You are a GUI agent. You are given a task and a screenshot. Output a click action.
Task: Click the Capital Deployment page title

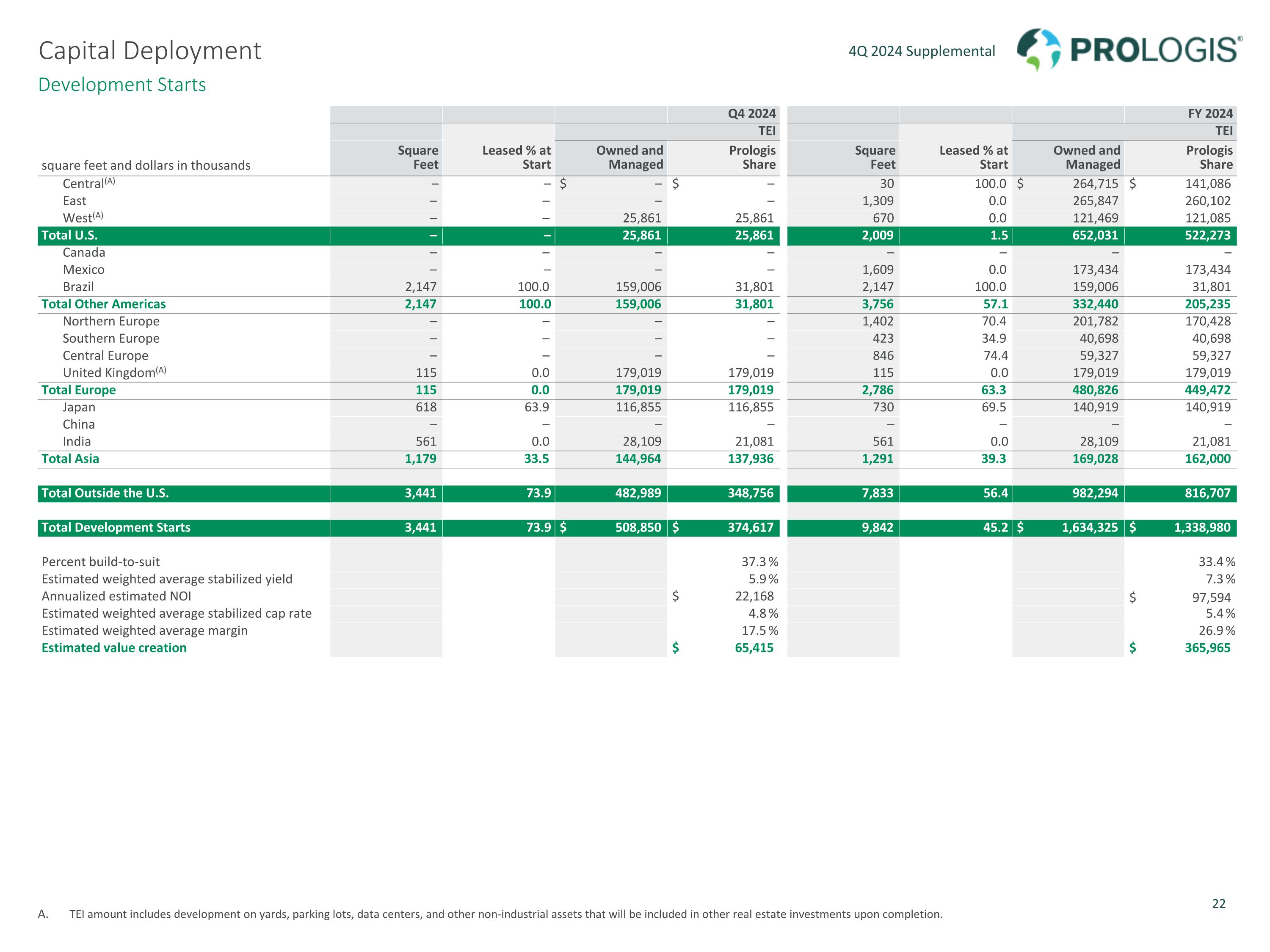coord(150,50)
